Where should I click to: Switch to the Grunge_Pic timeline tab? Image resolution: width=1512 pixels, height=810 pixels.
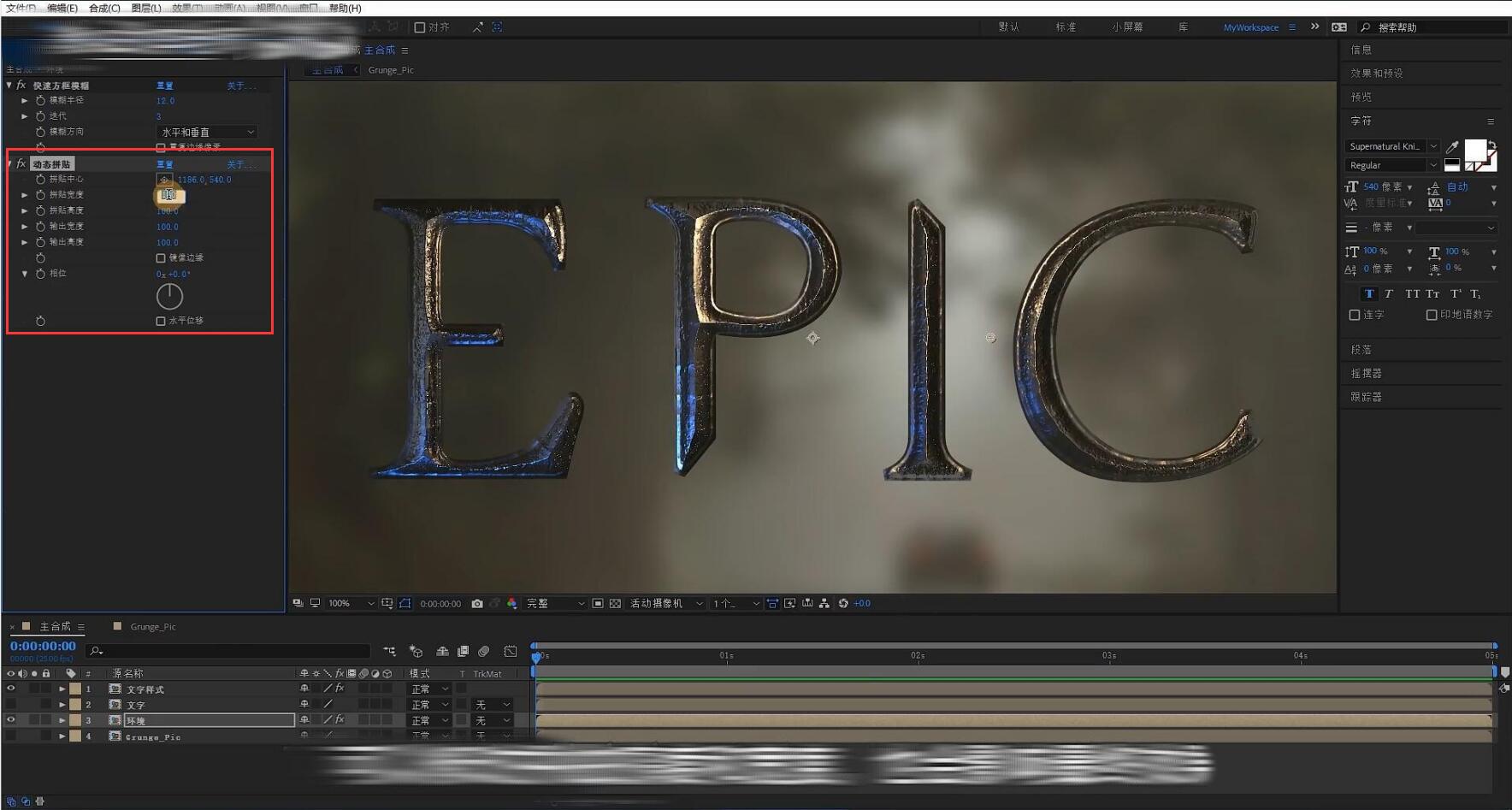coord(152,627)
